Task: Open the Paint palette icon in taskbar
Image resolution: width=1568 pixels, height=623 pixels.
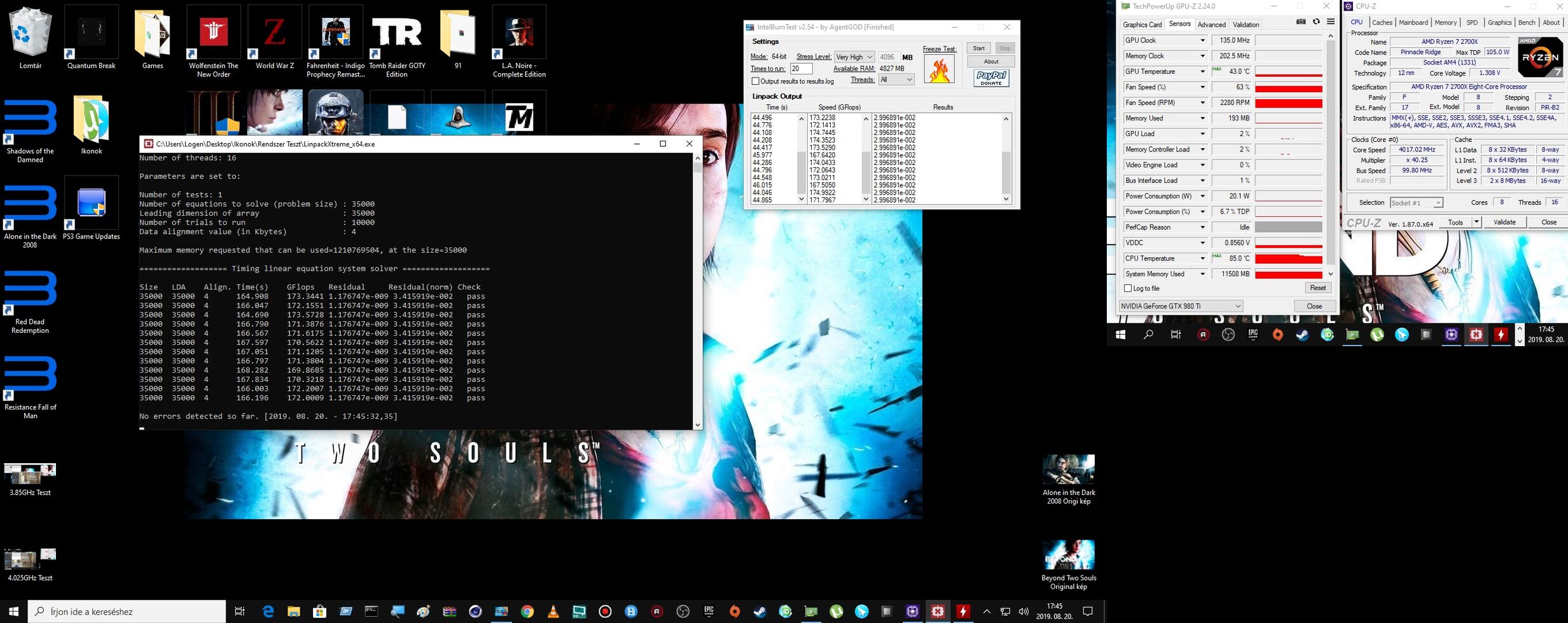Action: pos(423,612)
